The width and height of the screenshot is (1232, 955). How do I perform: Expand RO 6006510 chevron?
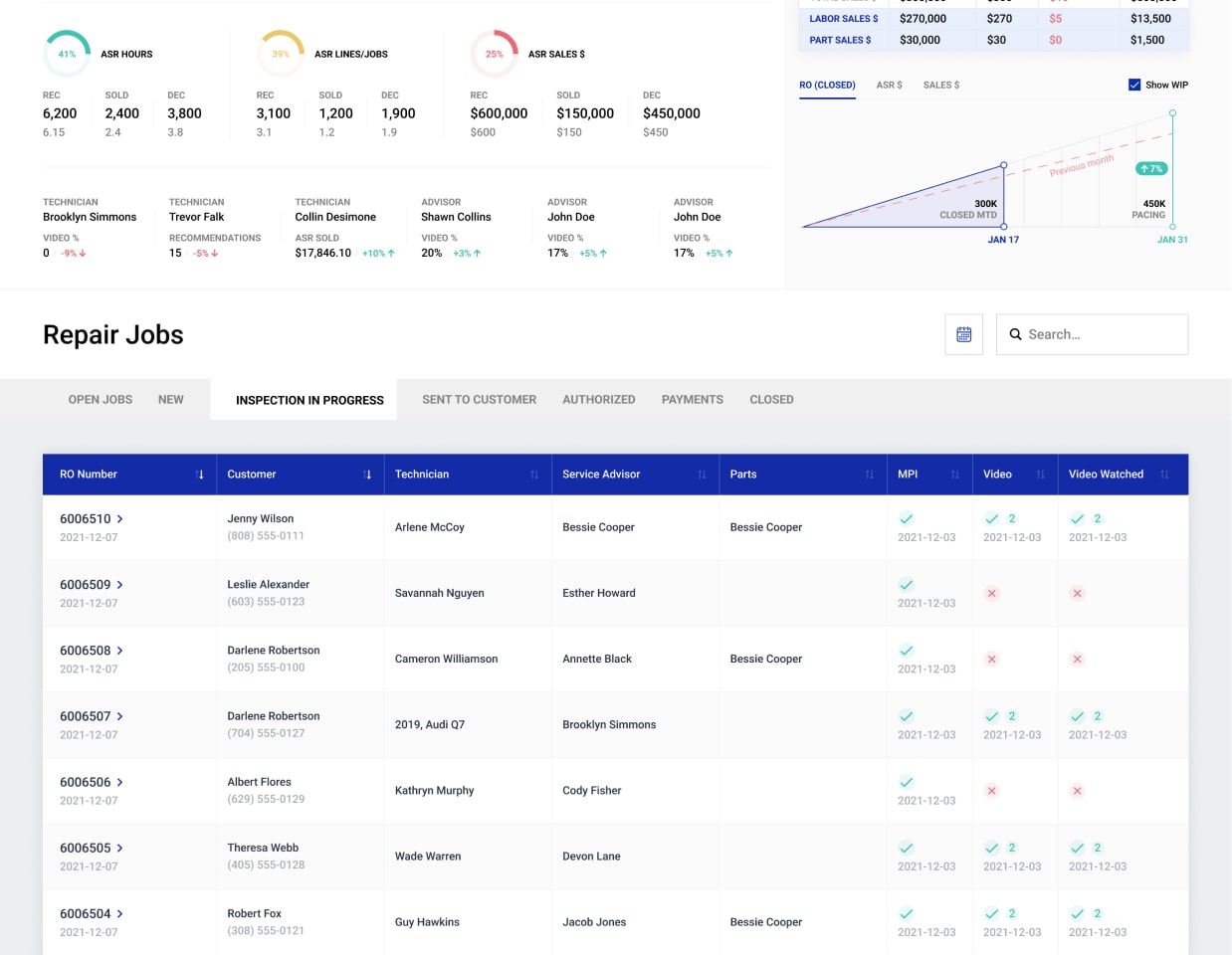tap(120, 519)
